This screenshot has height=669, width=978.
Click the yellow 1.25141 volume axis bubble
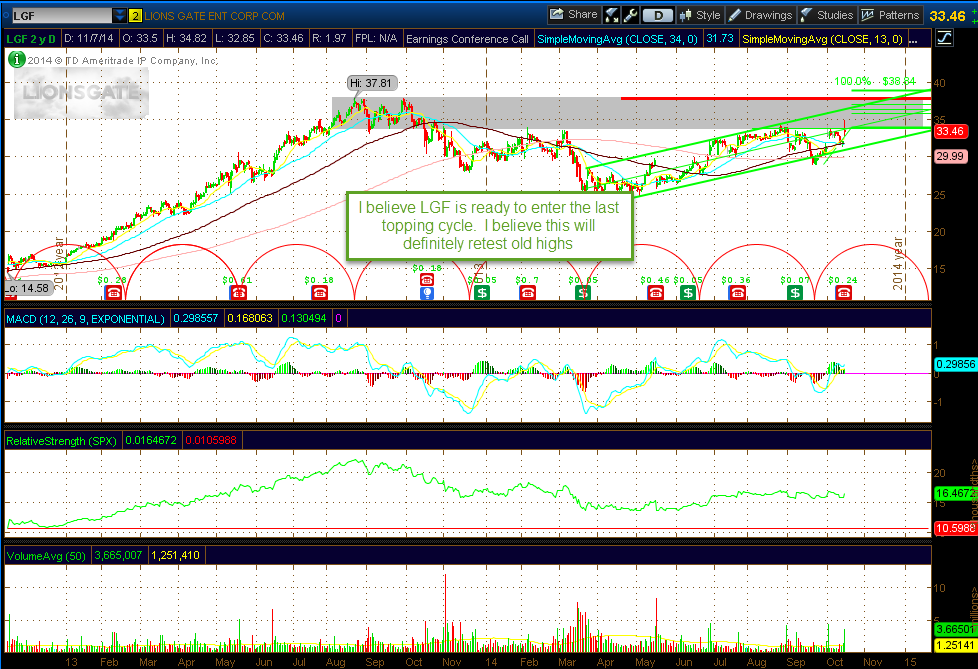pyautogui.click(x=956, y=645)
